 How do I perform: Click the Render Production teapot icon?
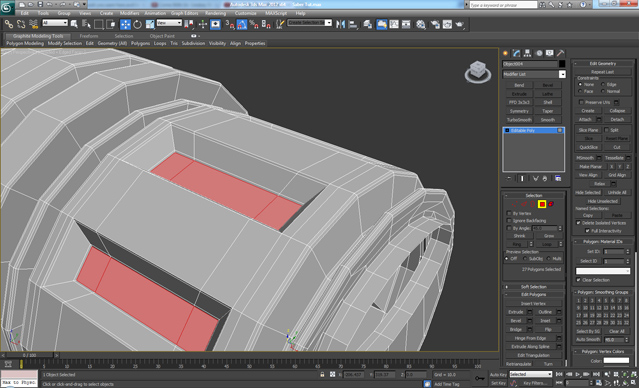(x=460, y=24)
